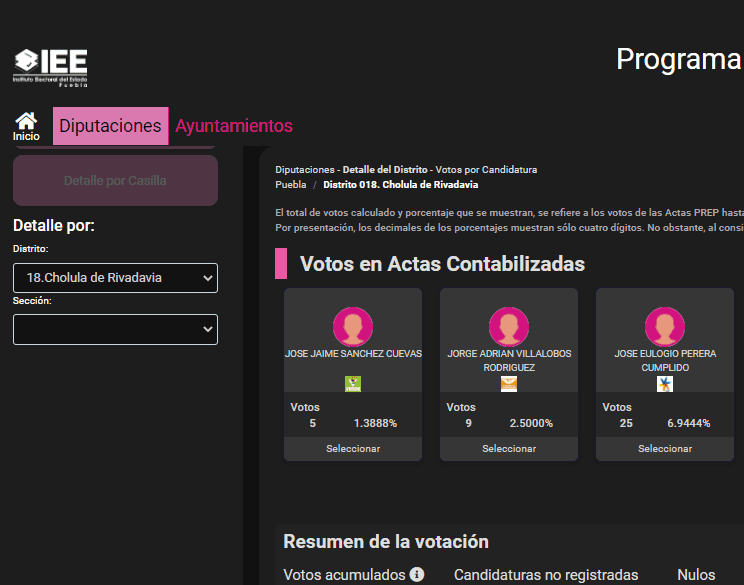Switch to the Ayuntamientos tab
744x585 pixels.
point(234,126)
